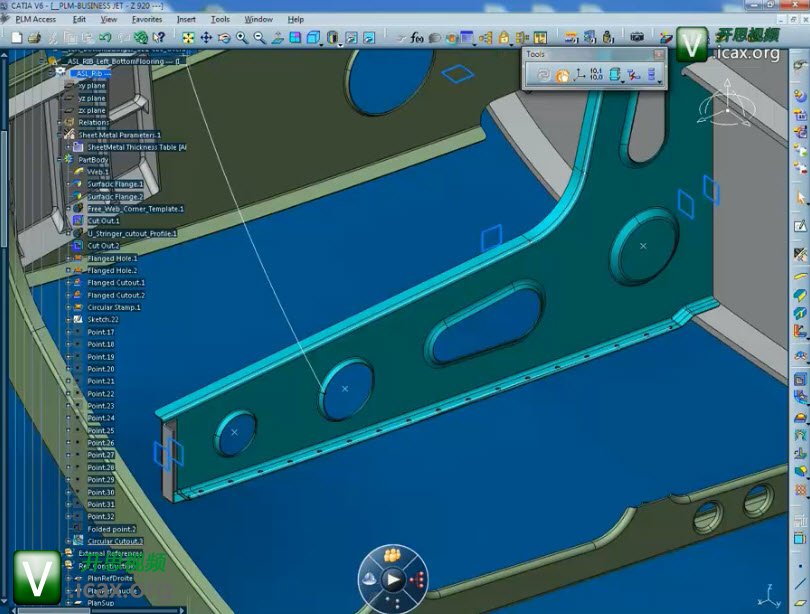This screenshot has width=810, height=614.
Task: Open the Insert menu
Action: (186, 19)
